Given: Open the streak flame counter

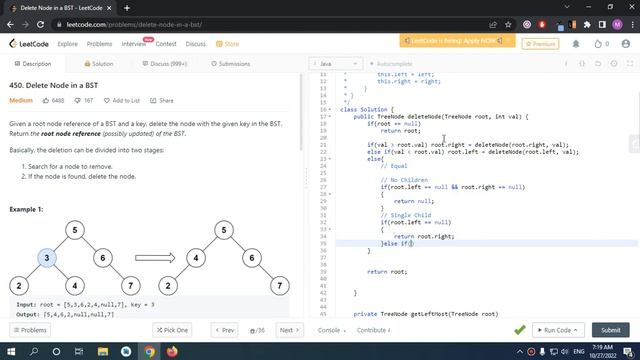Looking at the screenshot, I should pos(602,44).
